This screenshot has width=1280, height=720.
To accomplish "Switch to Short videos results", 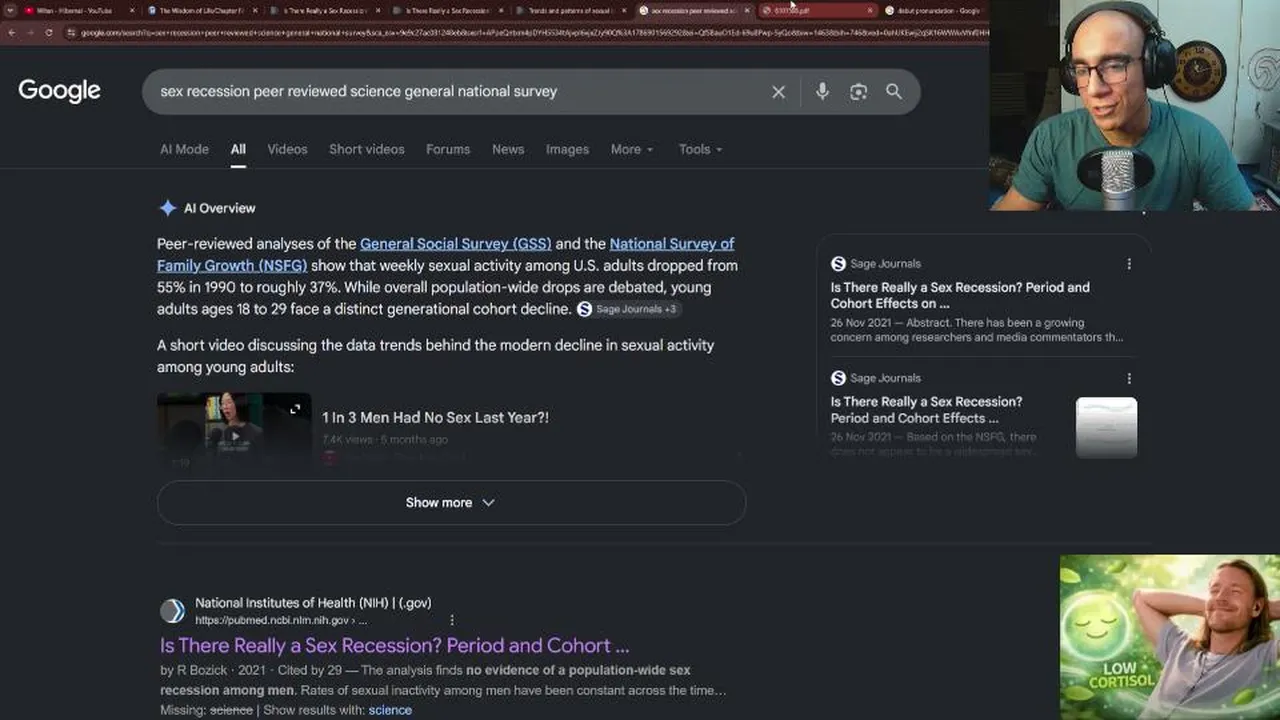I will click(x=367, y=149).
